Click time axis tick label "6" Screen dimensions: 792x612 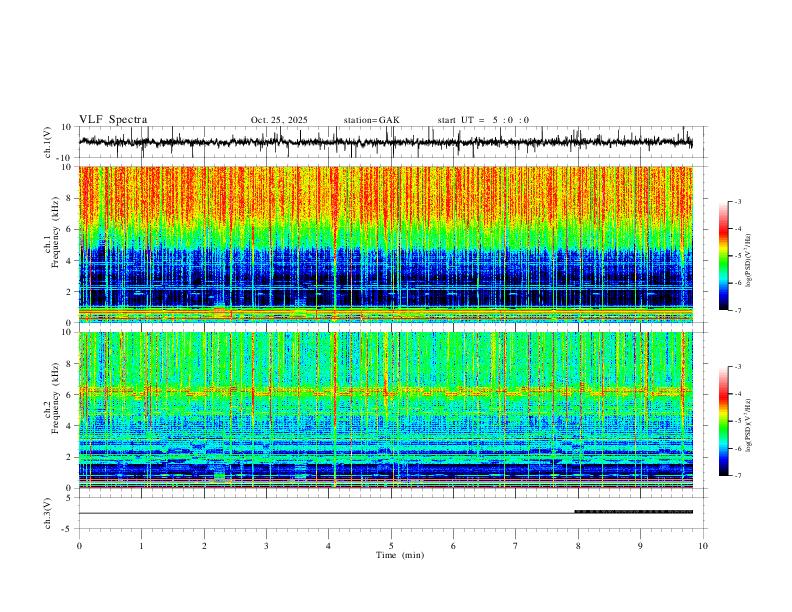453,546
